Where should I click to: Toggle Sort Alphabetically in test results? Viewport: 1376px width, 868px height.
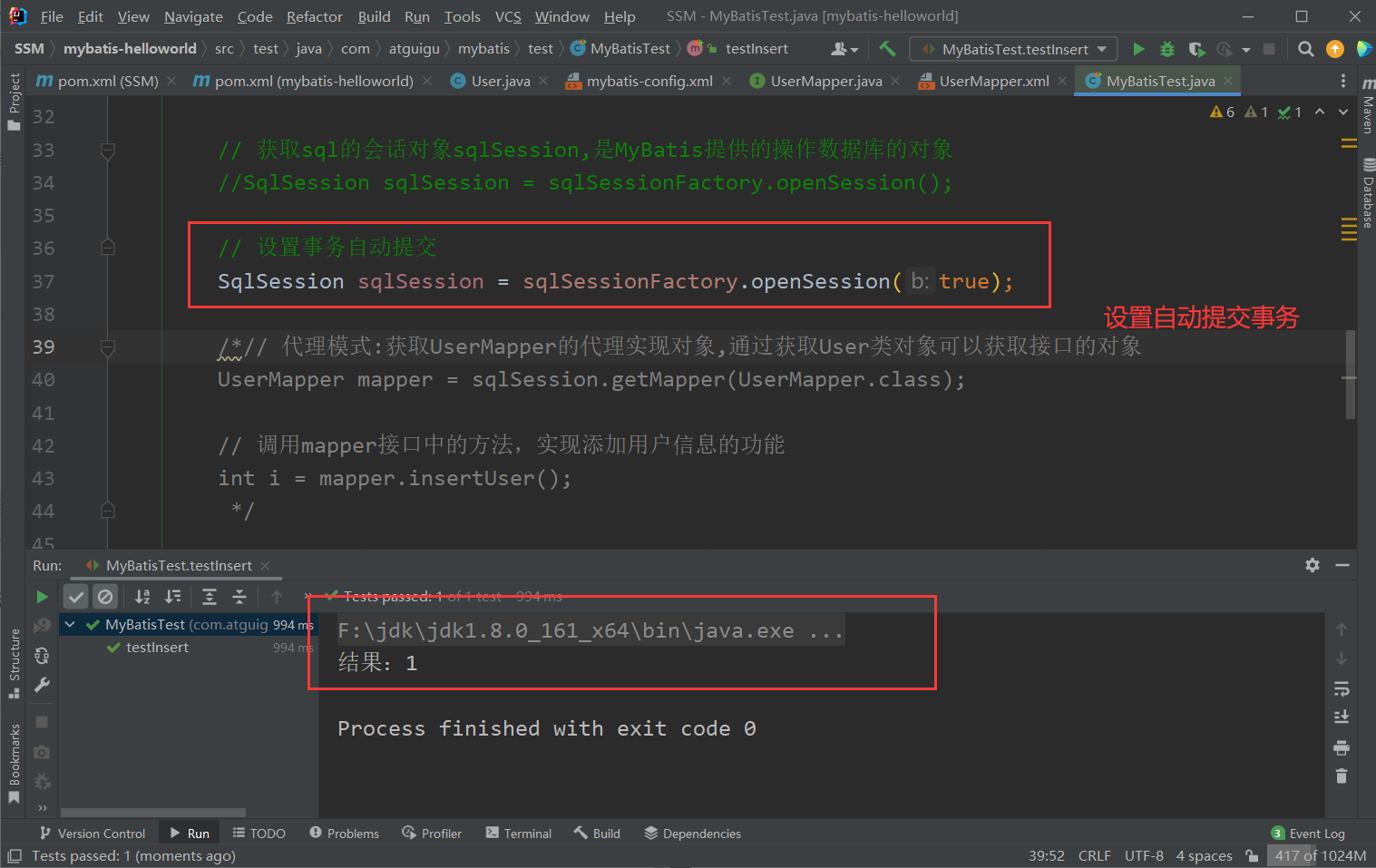coord(142,597)
